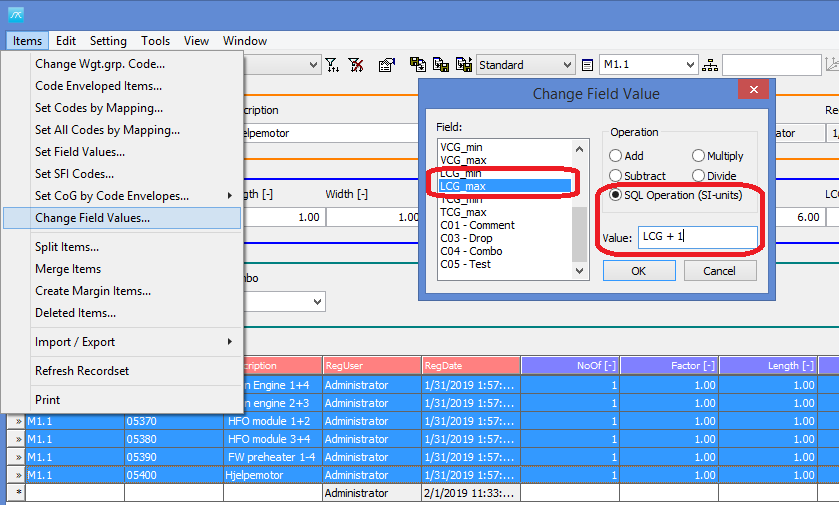Select VCG_min in Field list
Screen dimensions: 839x505
pos(505,147)
